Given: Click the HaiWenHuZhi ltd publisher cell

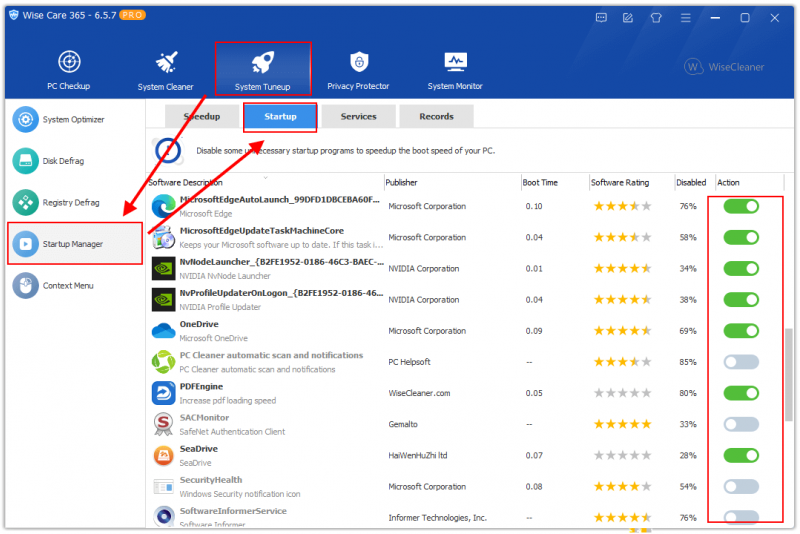Looking at the screenshot, I should click(x=418, y=455).
